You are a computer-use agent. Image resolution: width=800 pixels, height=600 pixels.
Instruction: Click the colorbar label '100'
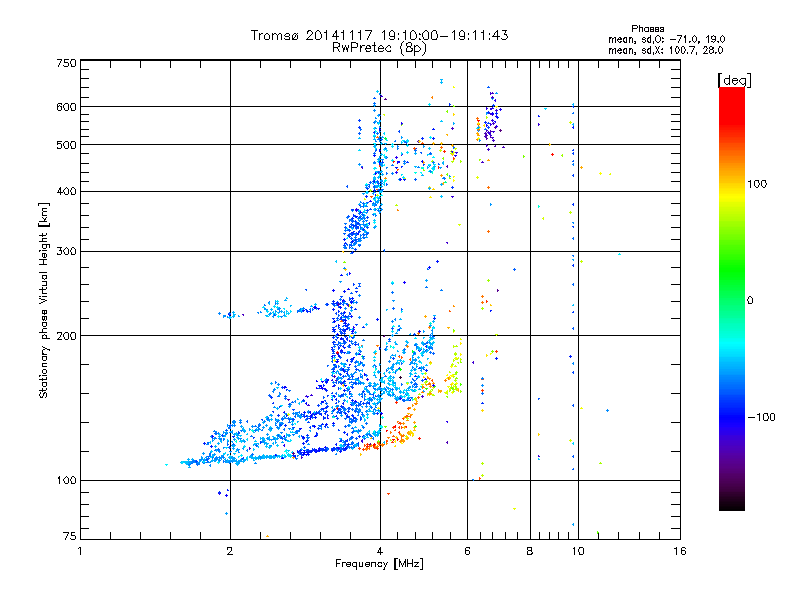point(757,184)
